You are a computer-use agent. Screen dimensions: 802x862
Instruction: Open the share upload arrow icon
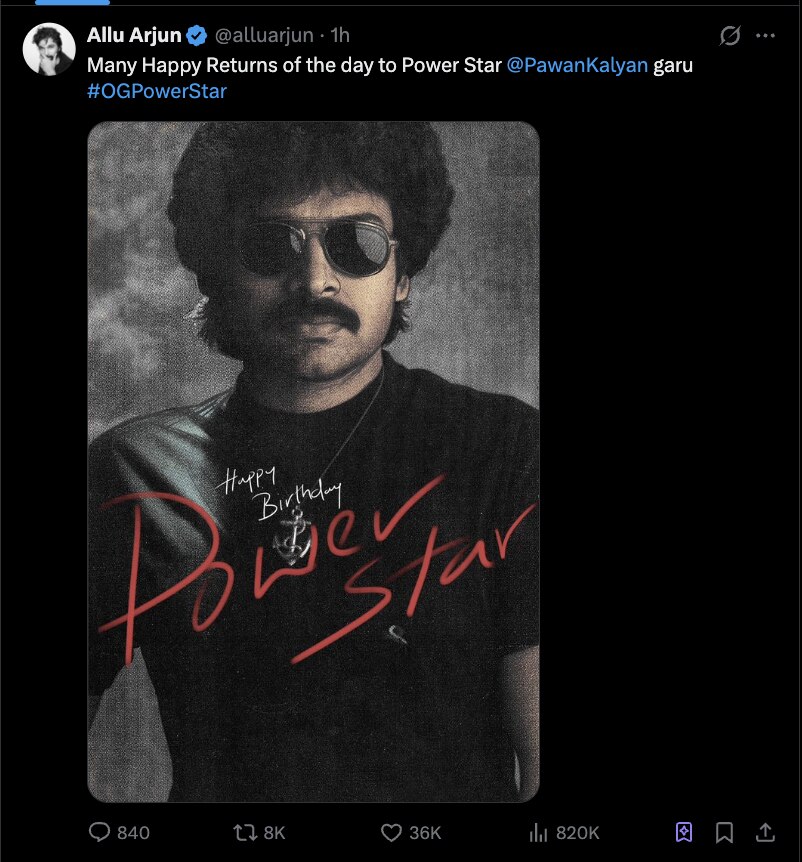(765, 832)
